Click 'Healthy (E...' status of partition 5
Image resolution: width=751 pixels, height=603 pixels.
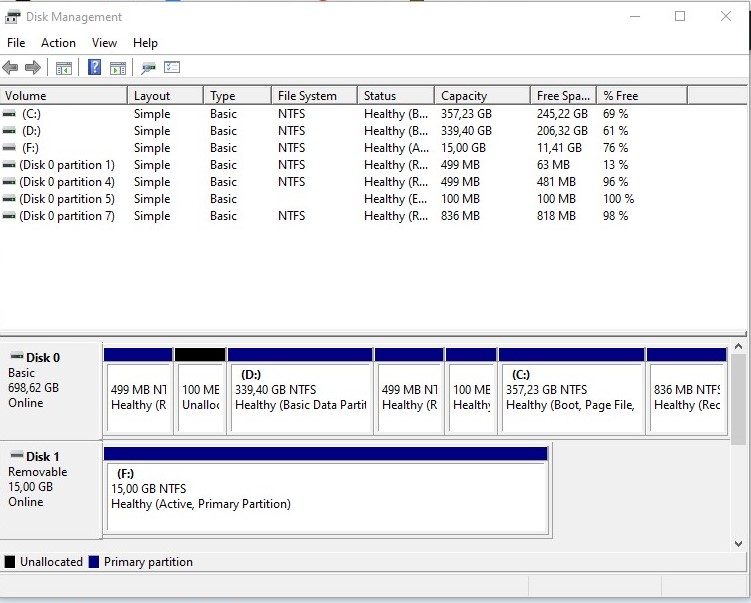coord(396,199)
